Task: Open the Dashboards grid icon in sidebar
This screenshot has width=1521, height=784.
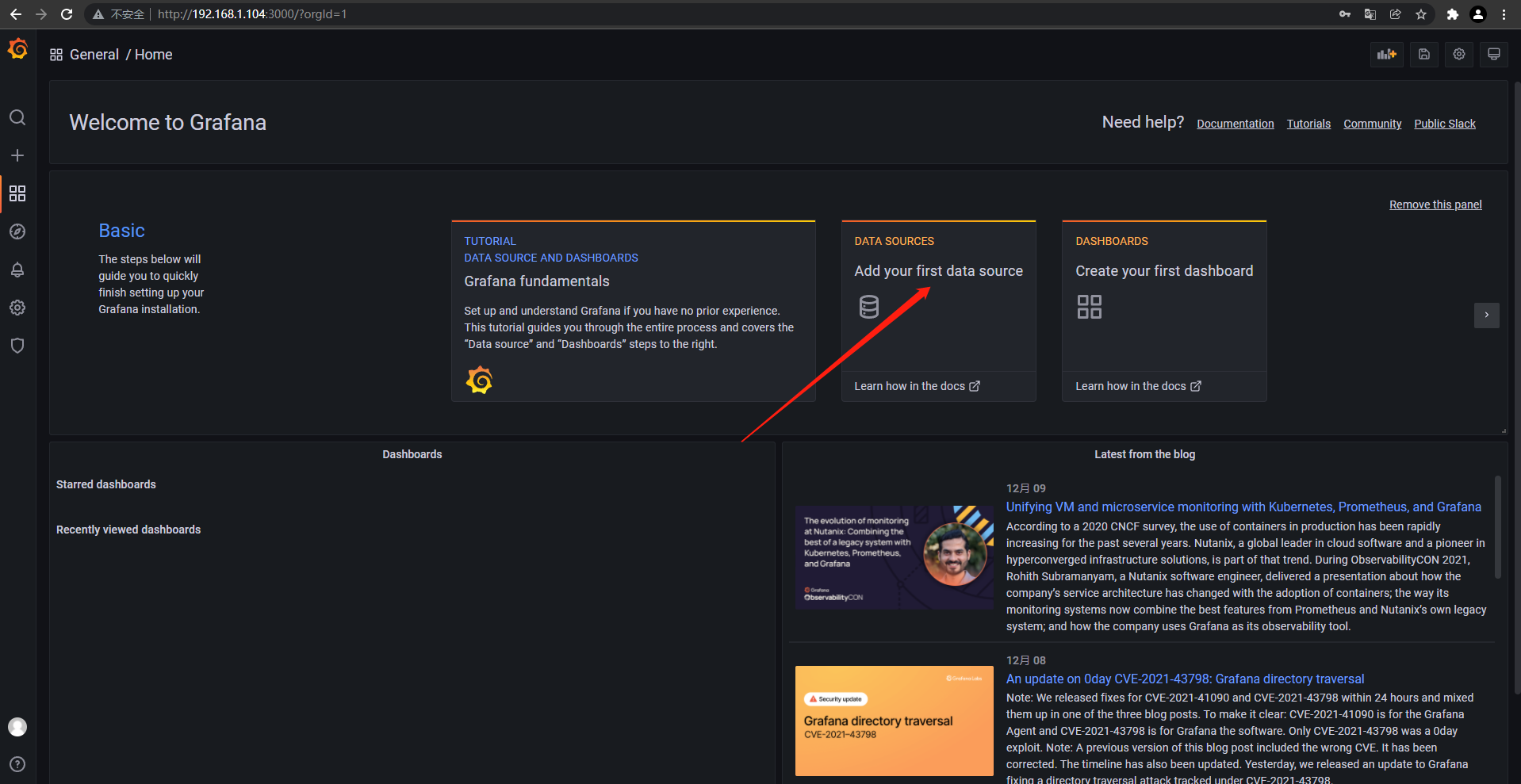Action: [x=17, y=193]
